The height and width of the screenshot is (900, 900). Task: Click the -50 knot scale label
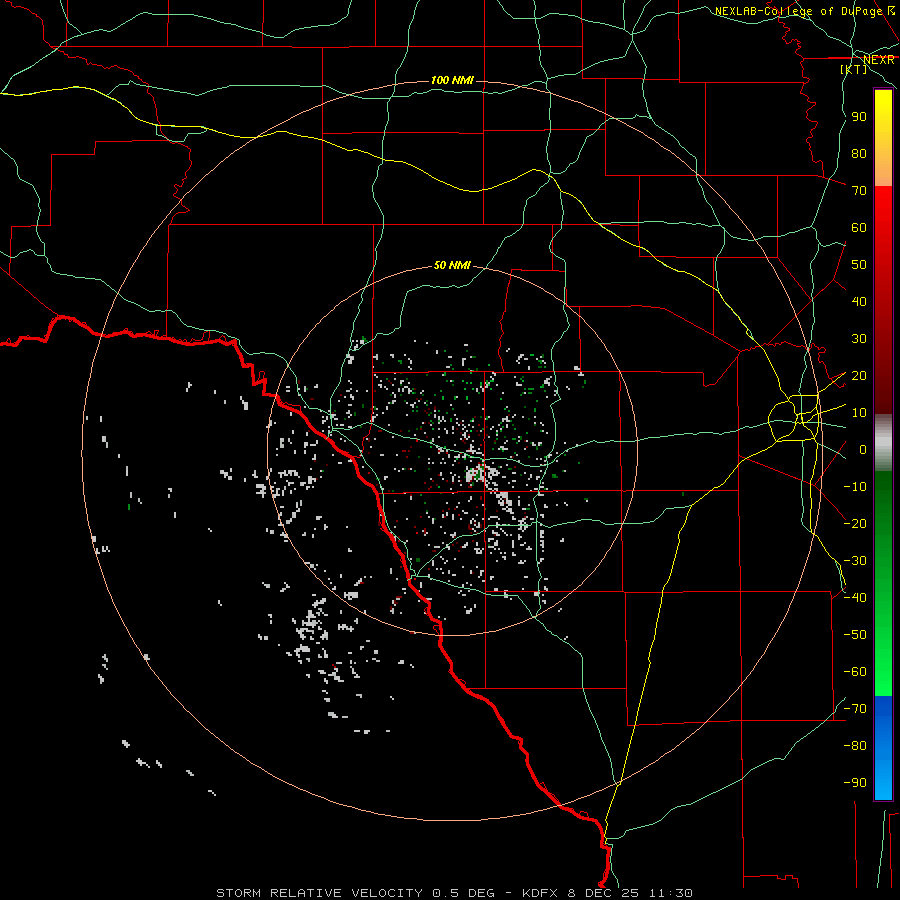point(855,635)
